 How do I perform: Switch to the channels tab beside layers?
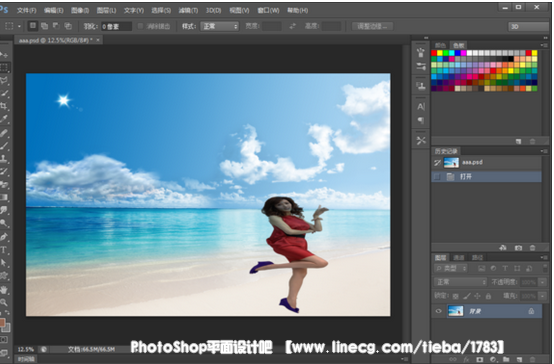tap(459, 258)
